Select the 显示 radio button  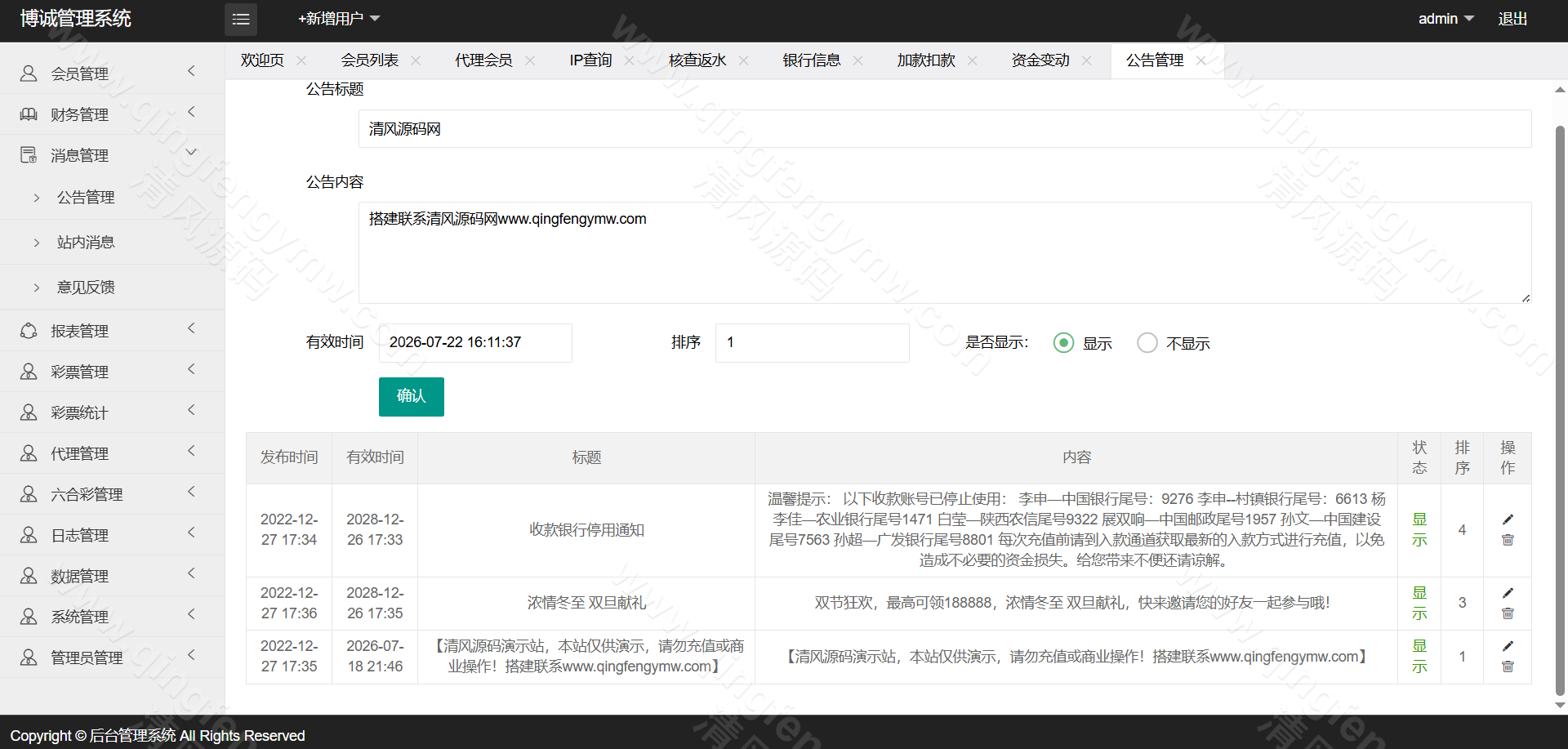click(1063, 343)
